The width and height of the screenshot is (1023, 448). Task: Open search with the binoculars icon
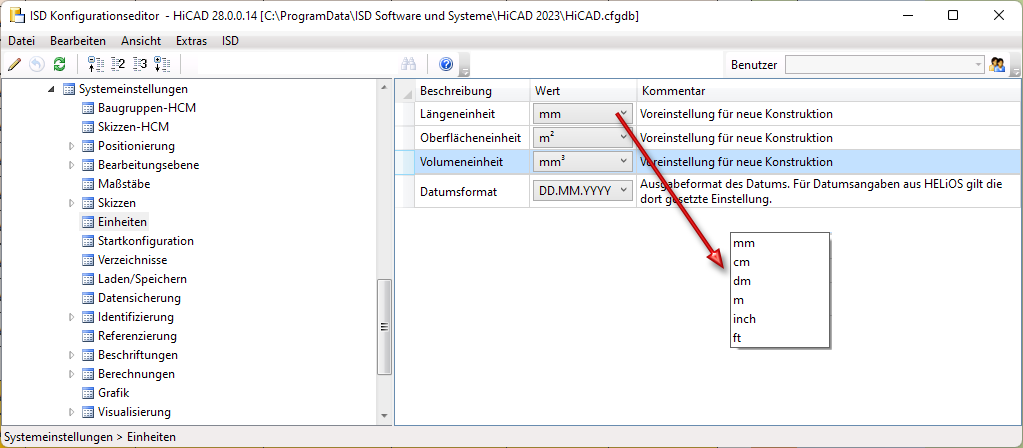[409, 64]
